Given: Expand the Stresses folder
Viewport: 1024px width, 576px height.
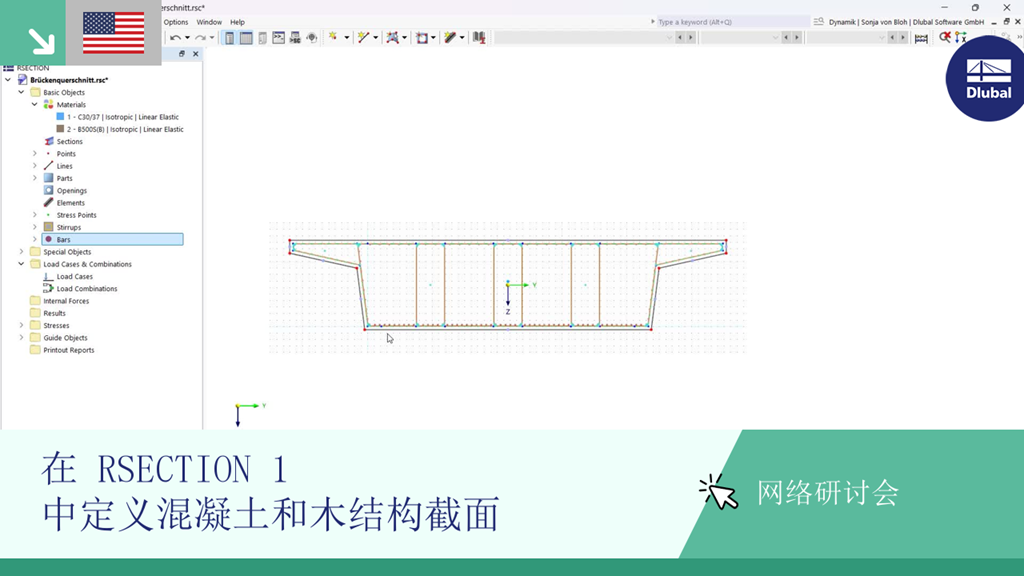Looking at the screenshot, I should 21,325.
